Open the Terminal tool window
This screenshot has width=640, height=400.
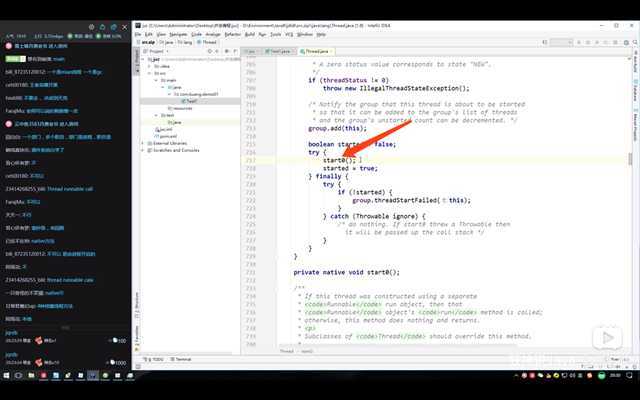pos(181,359)
